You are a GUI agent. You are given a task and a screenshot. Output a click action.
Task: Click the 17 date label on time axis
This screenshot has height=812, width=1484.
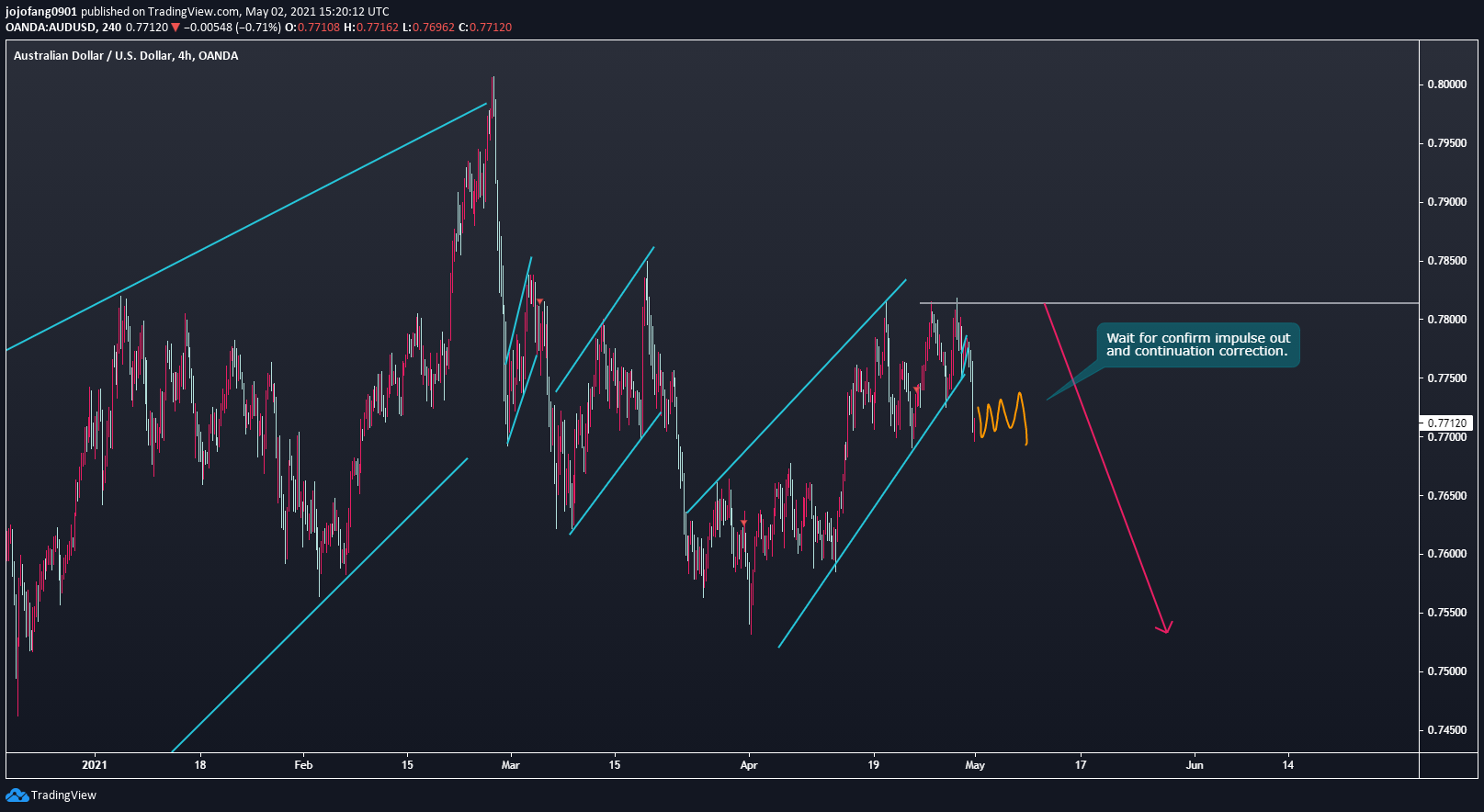[x=1081, y=765]
